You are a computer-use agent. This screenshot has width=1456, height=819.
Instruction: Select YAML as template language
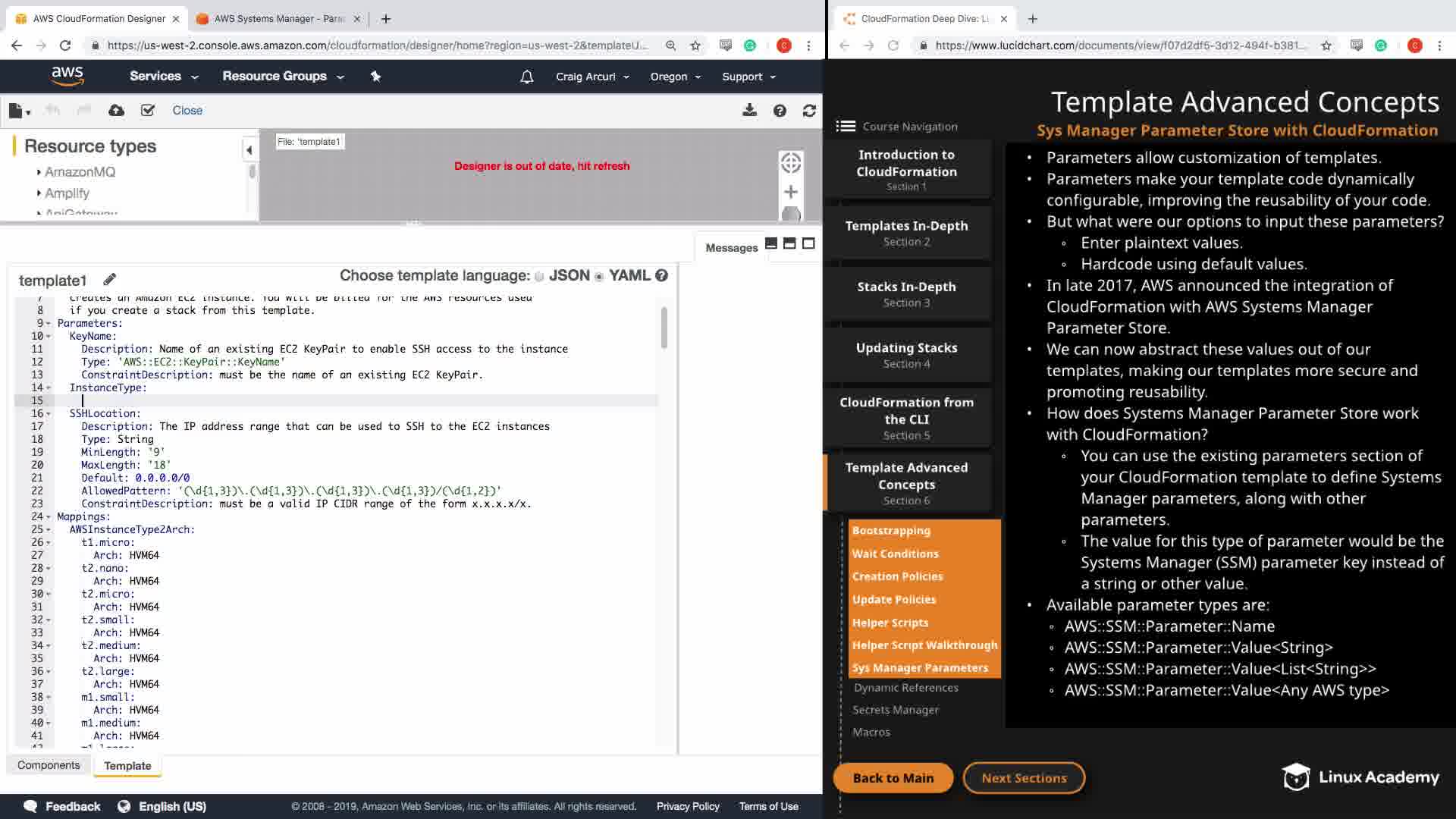[x=599, y=277]
